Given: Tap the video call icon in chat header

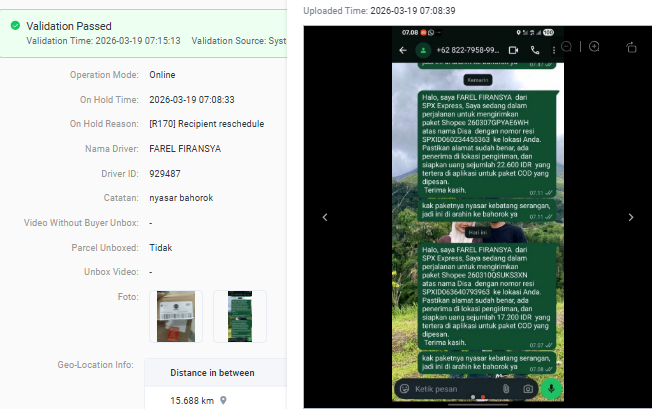Looking at the screenshot, I should tap(514, 50).
